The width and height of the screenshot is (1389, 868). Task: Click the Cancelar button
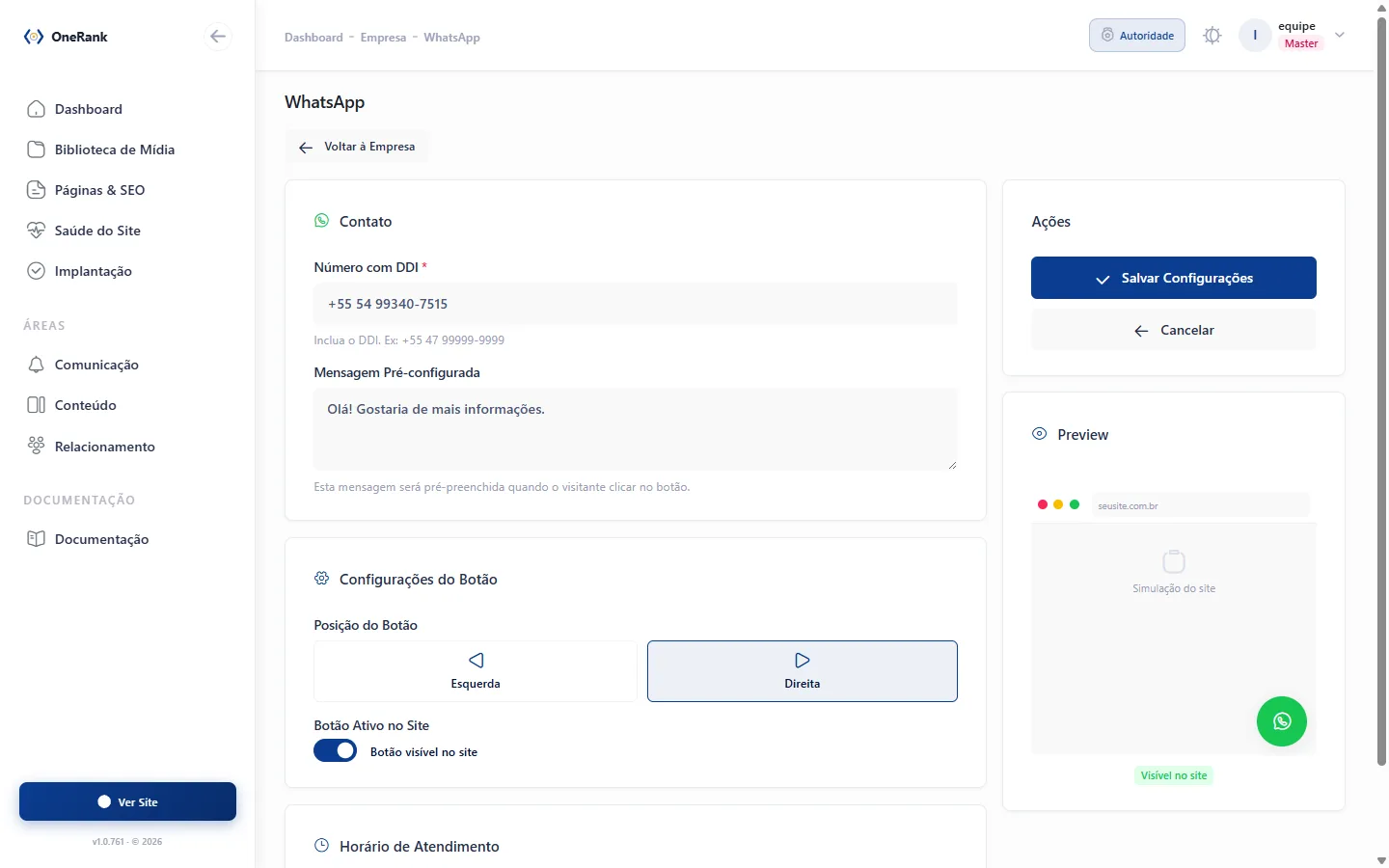pos(1174,330)
